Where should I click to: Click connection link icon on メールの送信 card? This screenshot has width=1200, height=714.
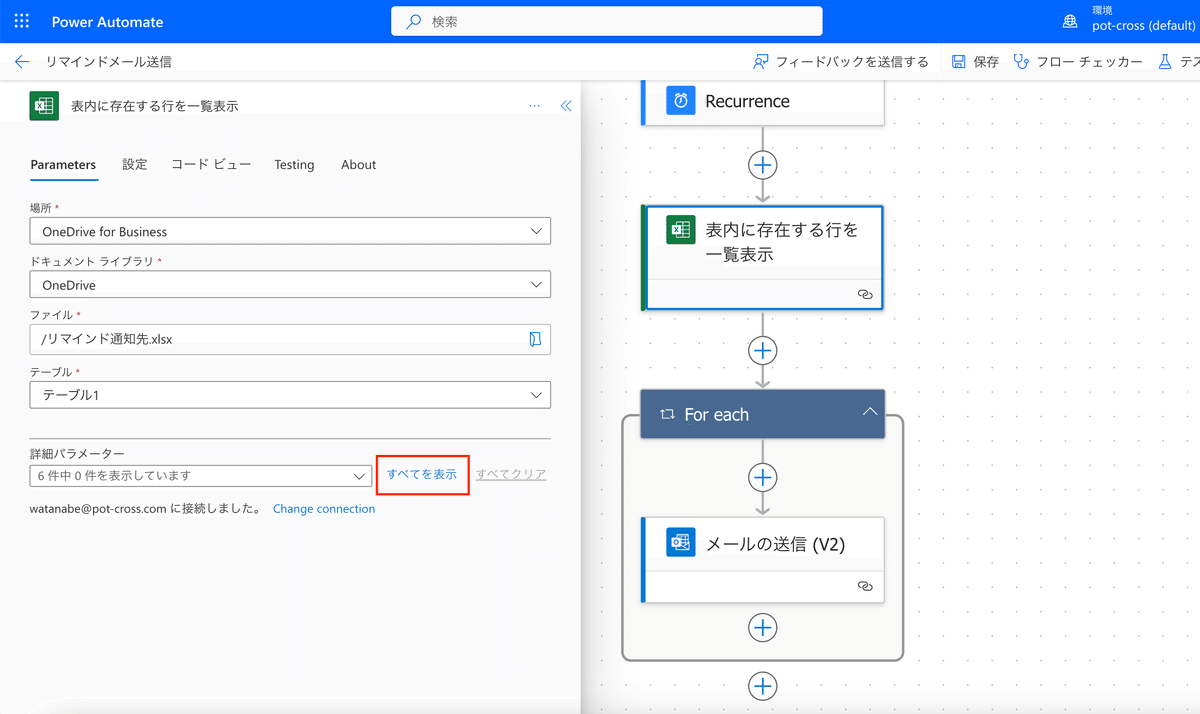tap(865, 587)
